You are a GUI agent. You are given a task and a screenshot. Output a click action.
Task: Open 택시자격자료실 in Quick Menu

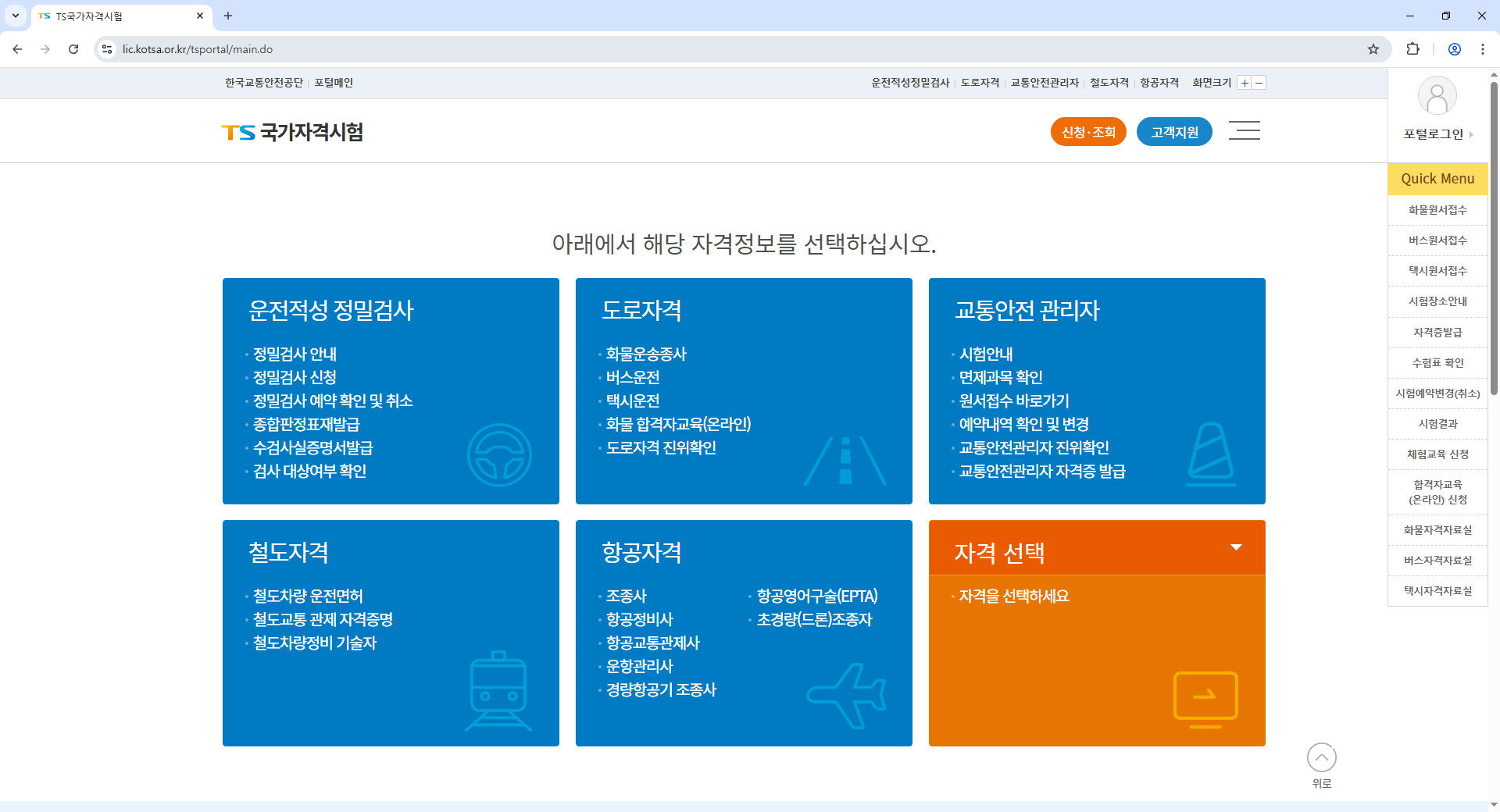[x=1437, y=591]
